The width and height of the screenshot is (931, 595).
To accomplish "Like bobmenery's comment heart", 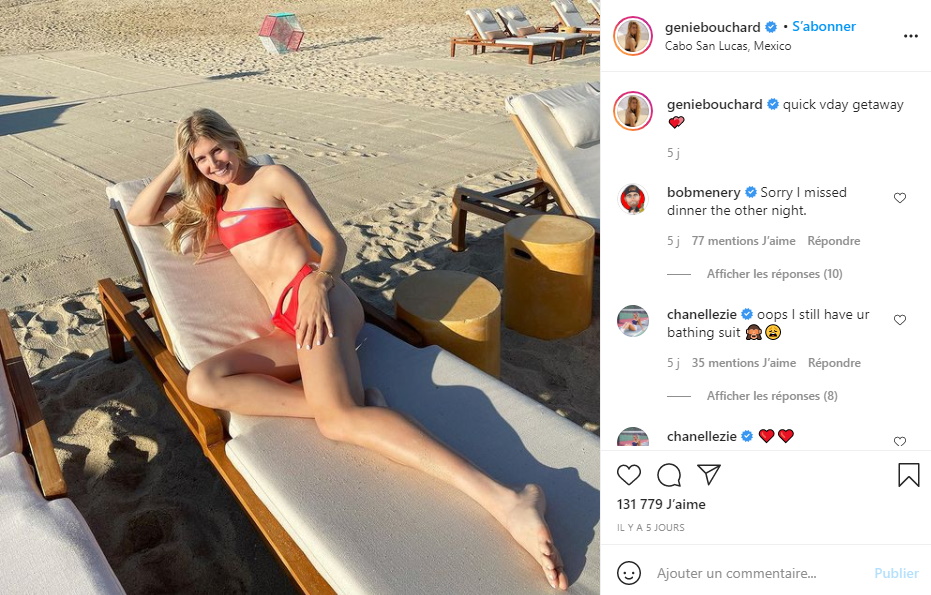I will click(x=900, y=198).
